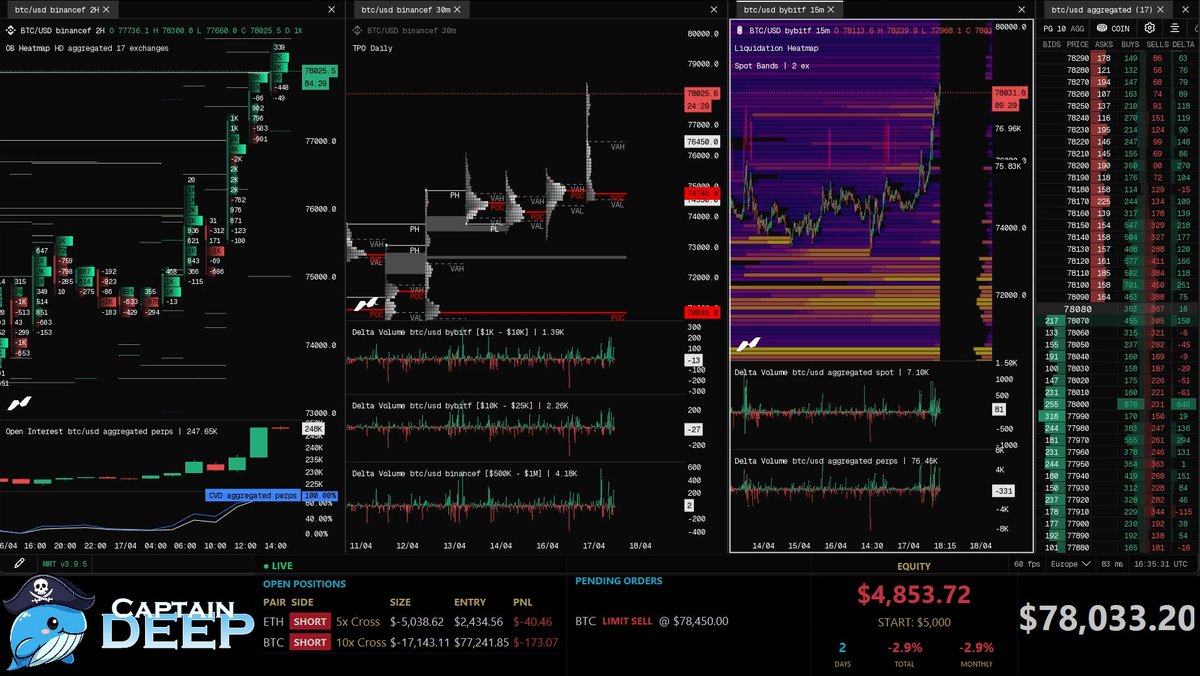The width and height of the screenshot is (1200, 676).
Task: Click the Bybit exchange icon on 15m chart
Action: (739, 31)
